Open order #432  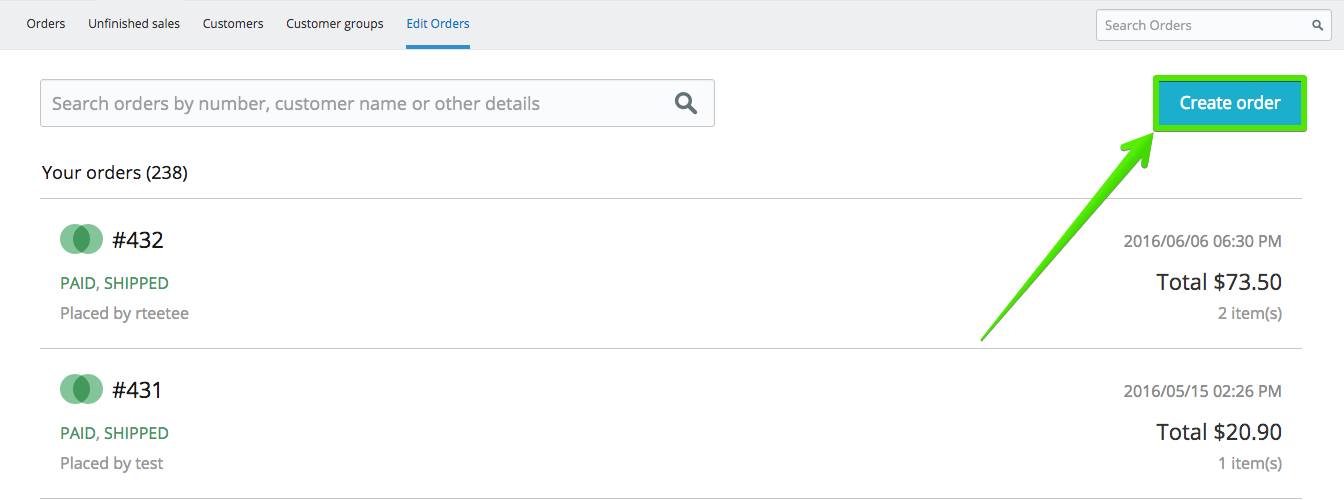[138, 240]
